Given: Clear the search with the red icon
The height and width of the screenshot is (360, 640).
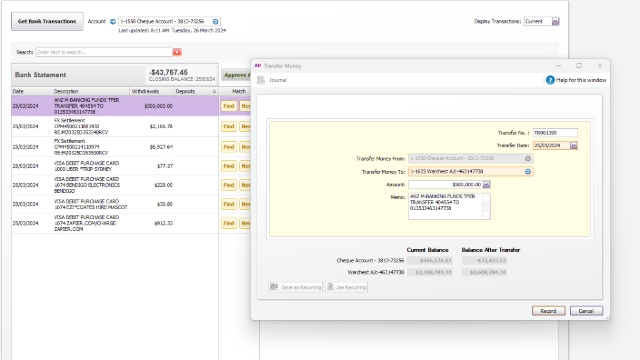Looking at the screenshot, I should tap(177, 52).
